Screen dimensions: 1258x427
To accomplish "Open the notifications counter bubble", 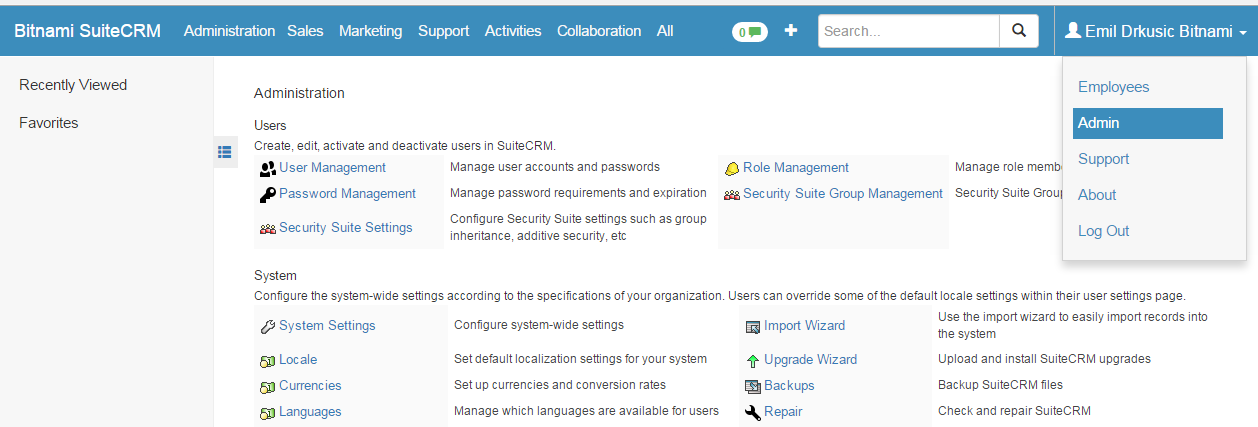I will 748,32.
